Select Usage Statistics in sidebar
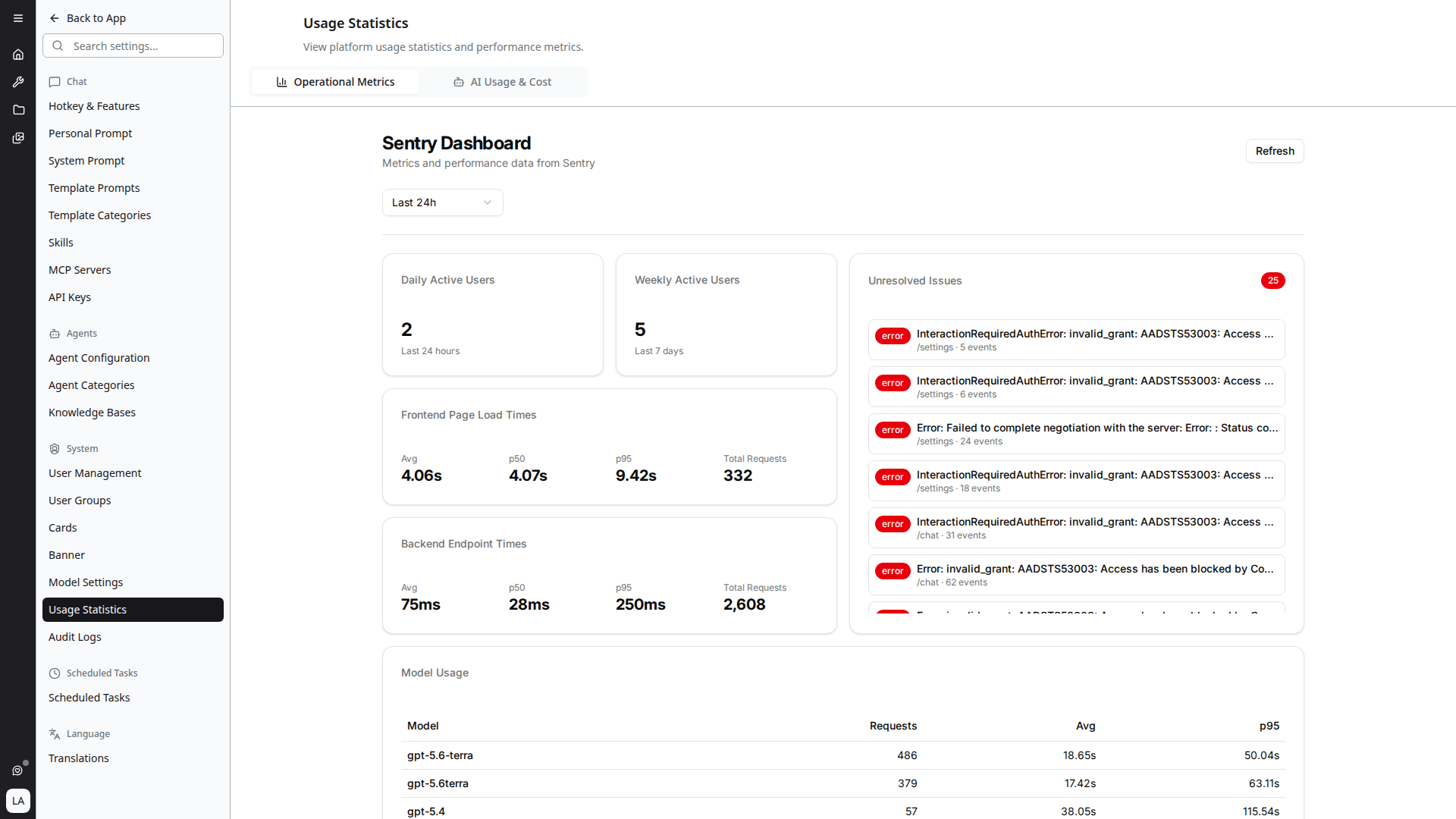 [133, 610]
